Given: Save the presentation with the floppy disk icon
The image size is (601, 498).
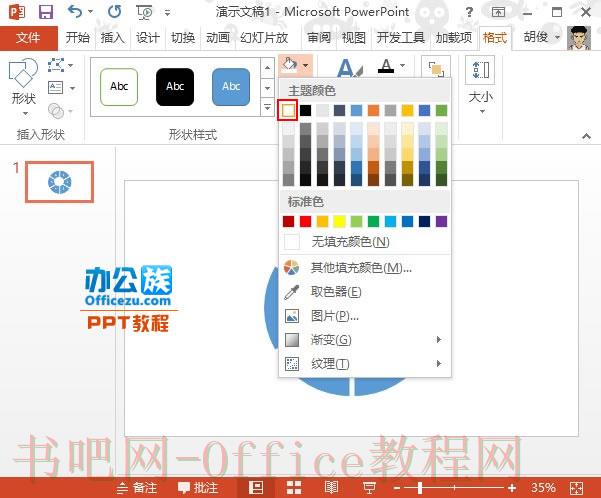Looking at the screenshot, I should [x=46, y=12].
